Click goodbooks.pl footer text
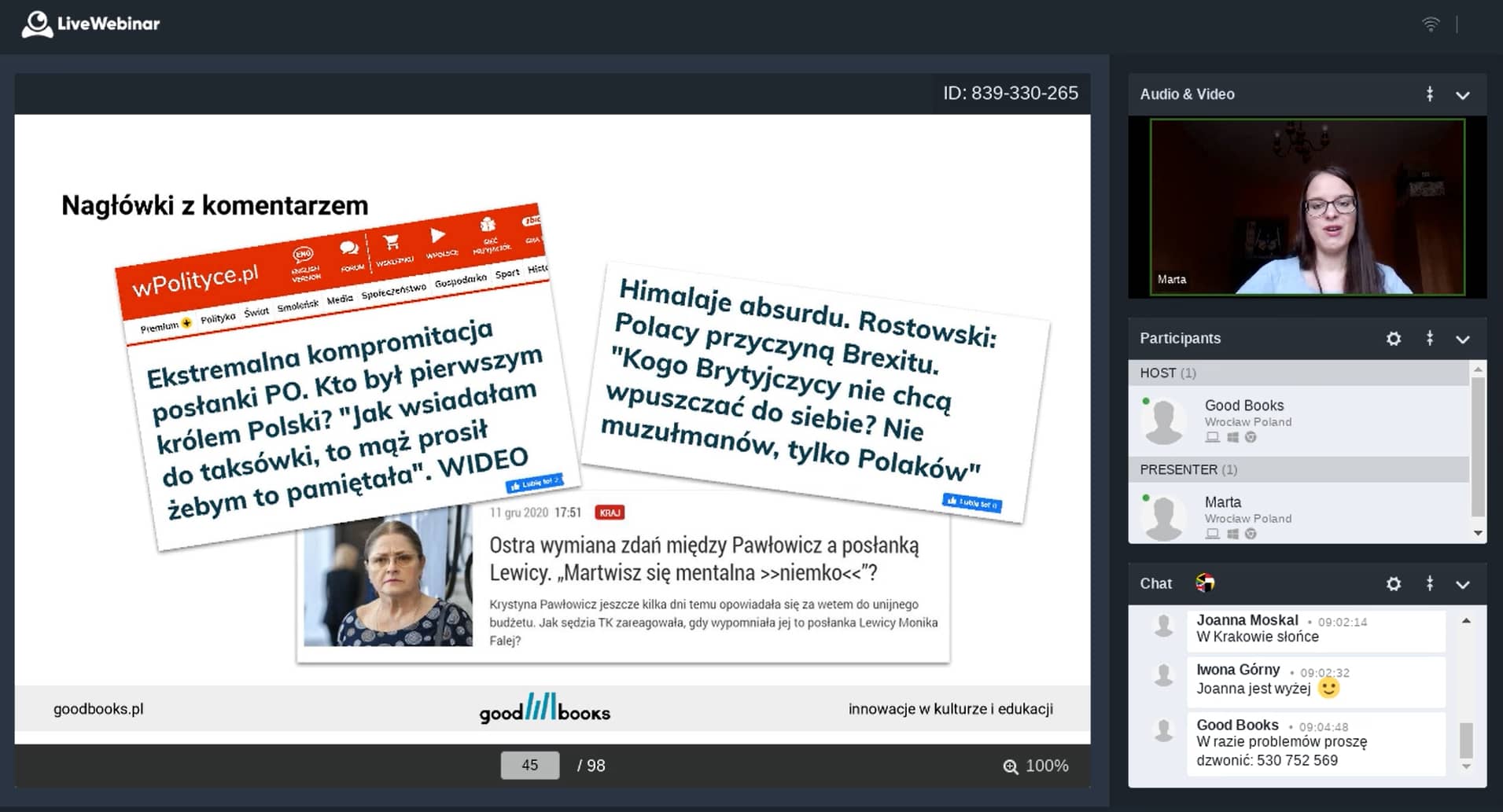 (x=98, y=709)
